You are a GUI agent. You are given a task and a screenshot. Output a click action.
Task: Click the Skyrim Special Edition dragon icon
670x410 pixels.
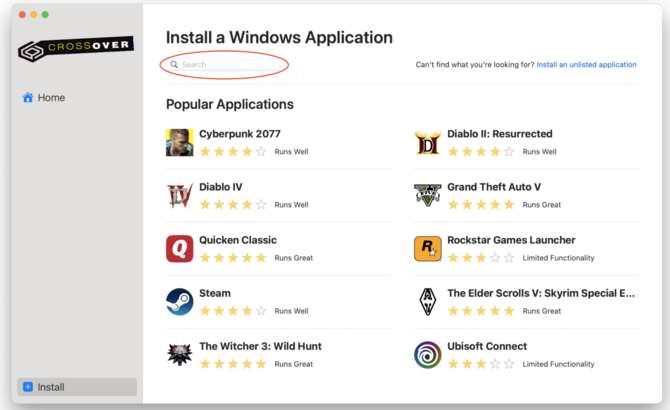[x=427, y=302]
